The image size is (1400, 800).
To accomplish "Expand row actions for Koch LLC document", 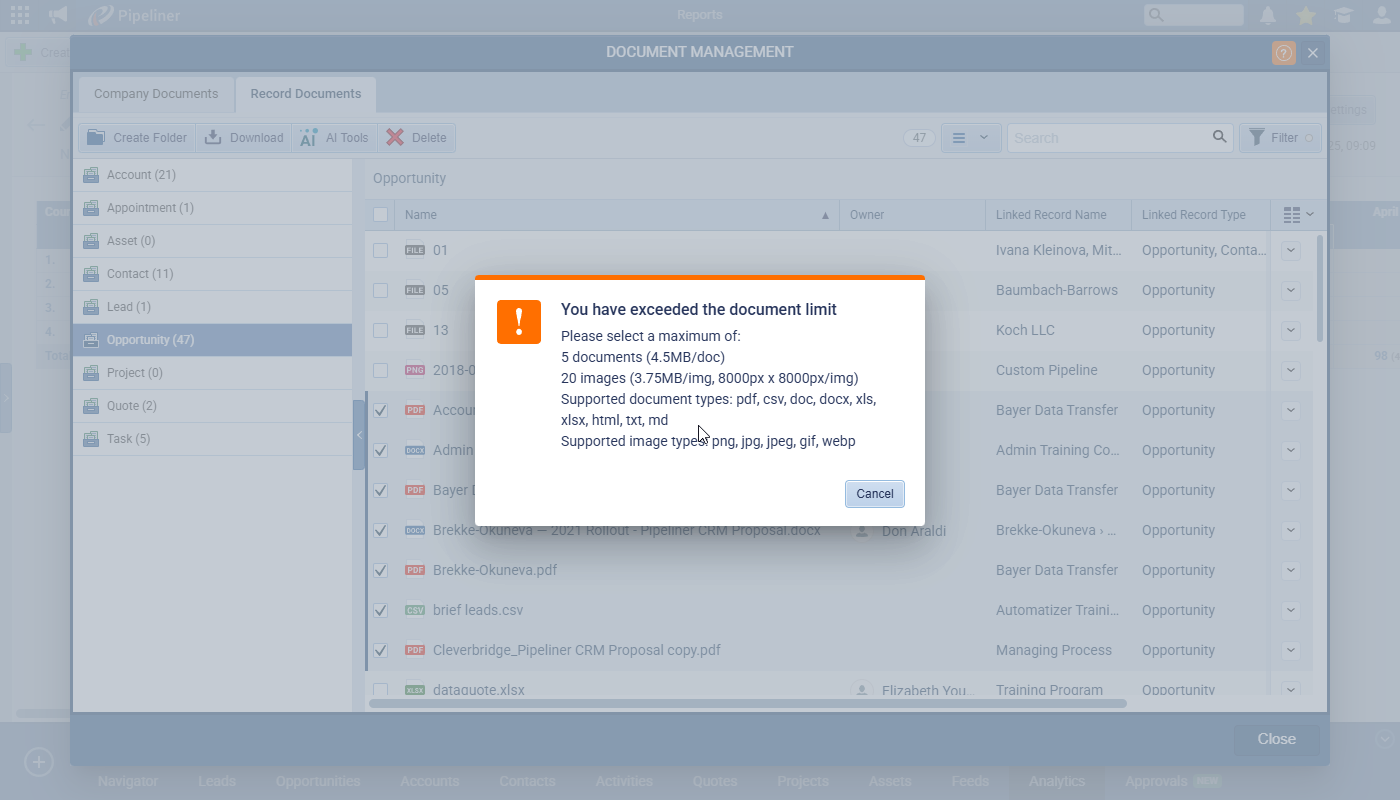I will pos(1291,330).
